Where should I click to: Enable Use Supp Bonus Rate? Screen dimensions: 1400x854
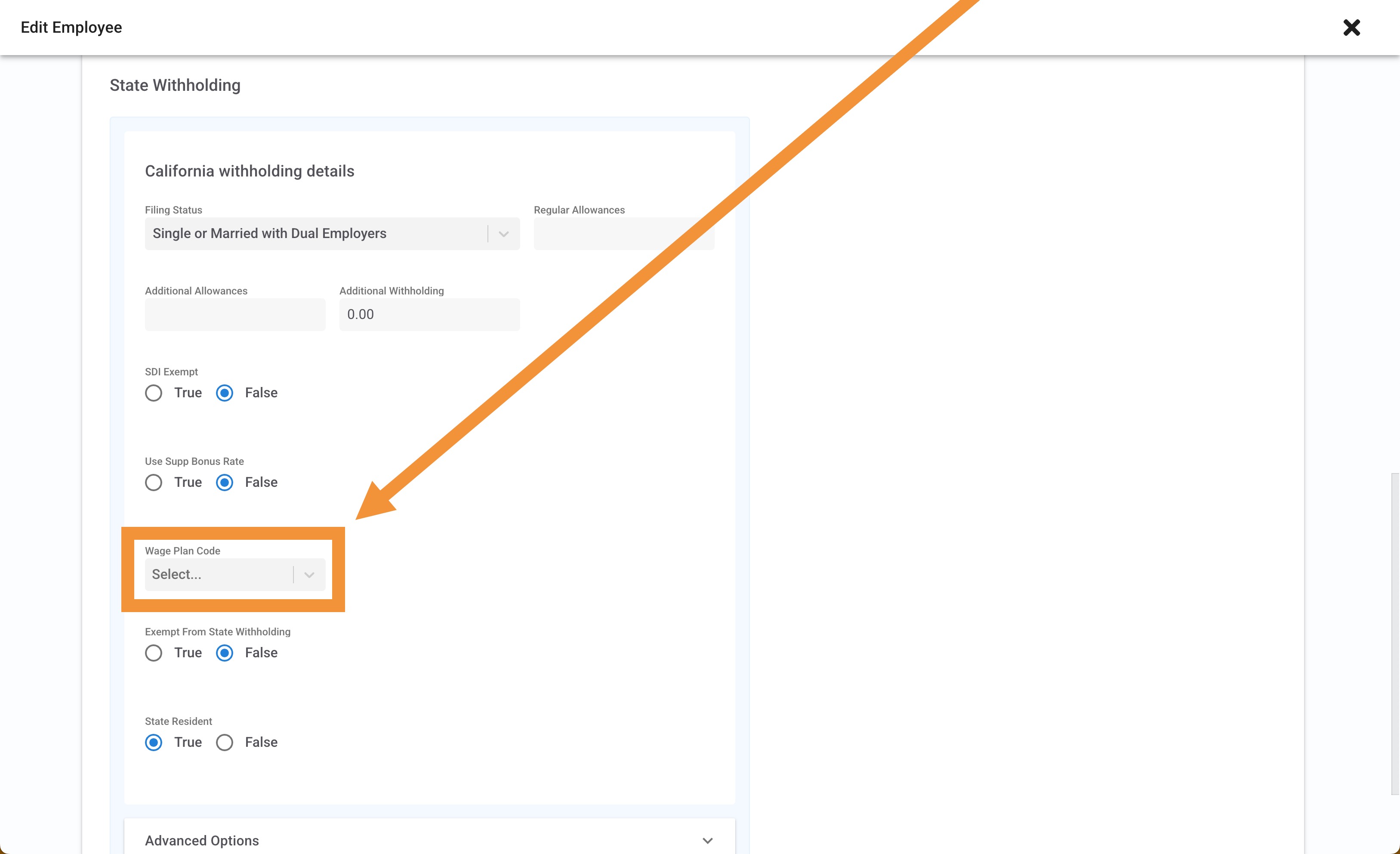154,482
